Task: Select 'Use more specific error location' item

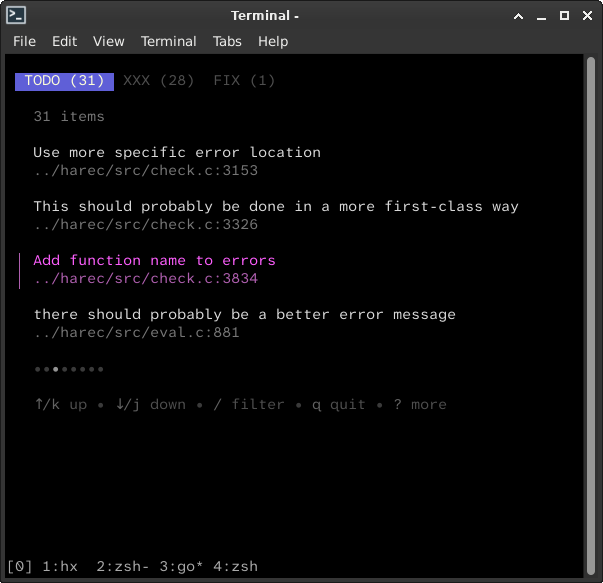Action: click(177, 153)
